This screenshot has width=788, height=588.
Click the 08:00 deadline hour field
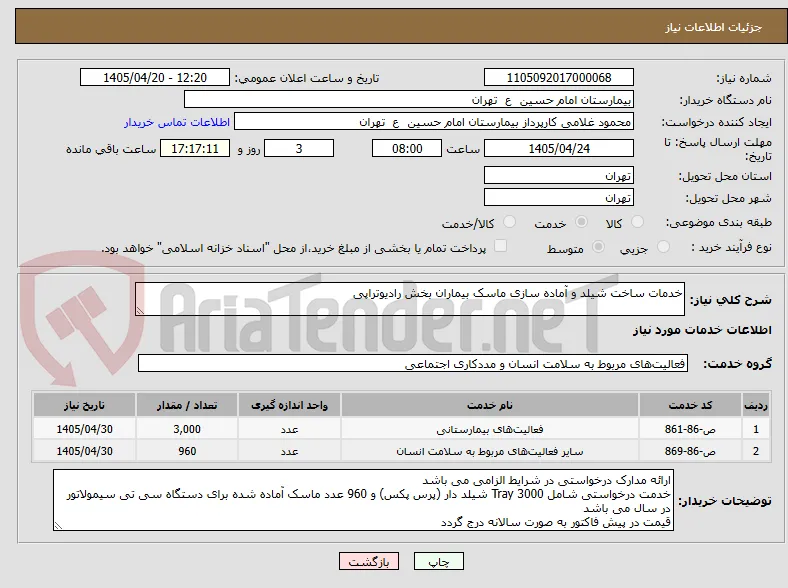[407, 148]
